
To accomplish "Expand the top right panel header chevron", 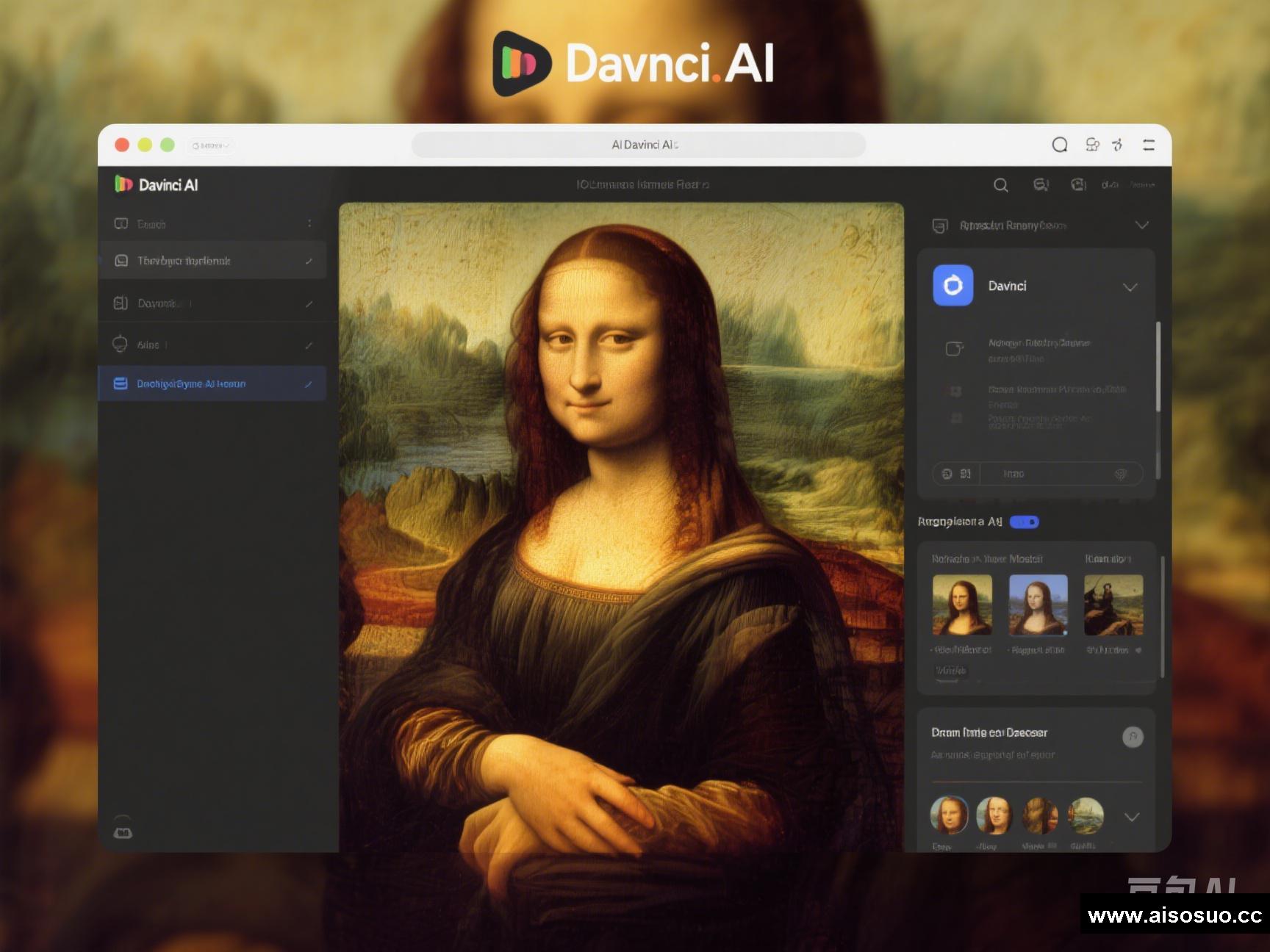I will point(1141,225).
